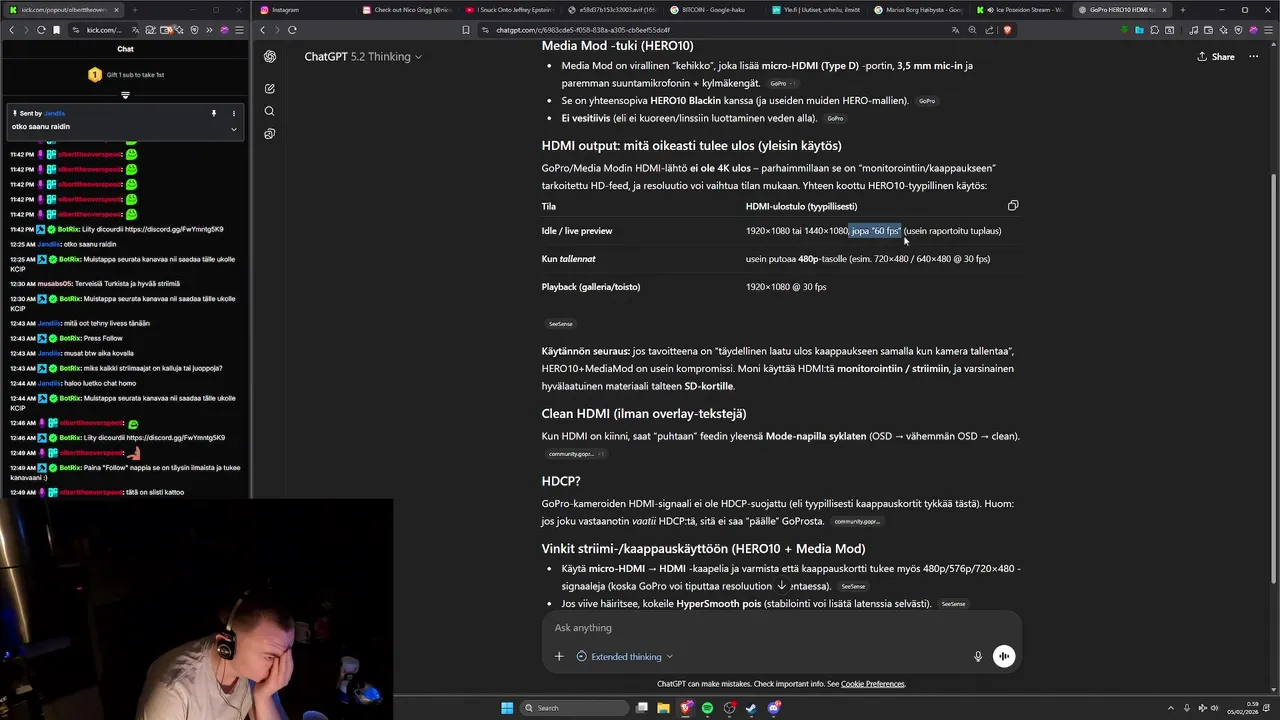This screenshot has height=720, width=1280.
Task: Reload the ChatGPT page
Action: (292, 30)
